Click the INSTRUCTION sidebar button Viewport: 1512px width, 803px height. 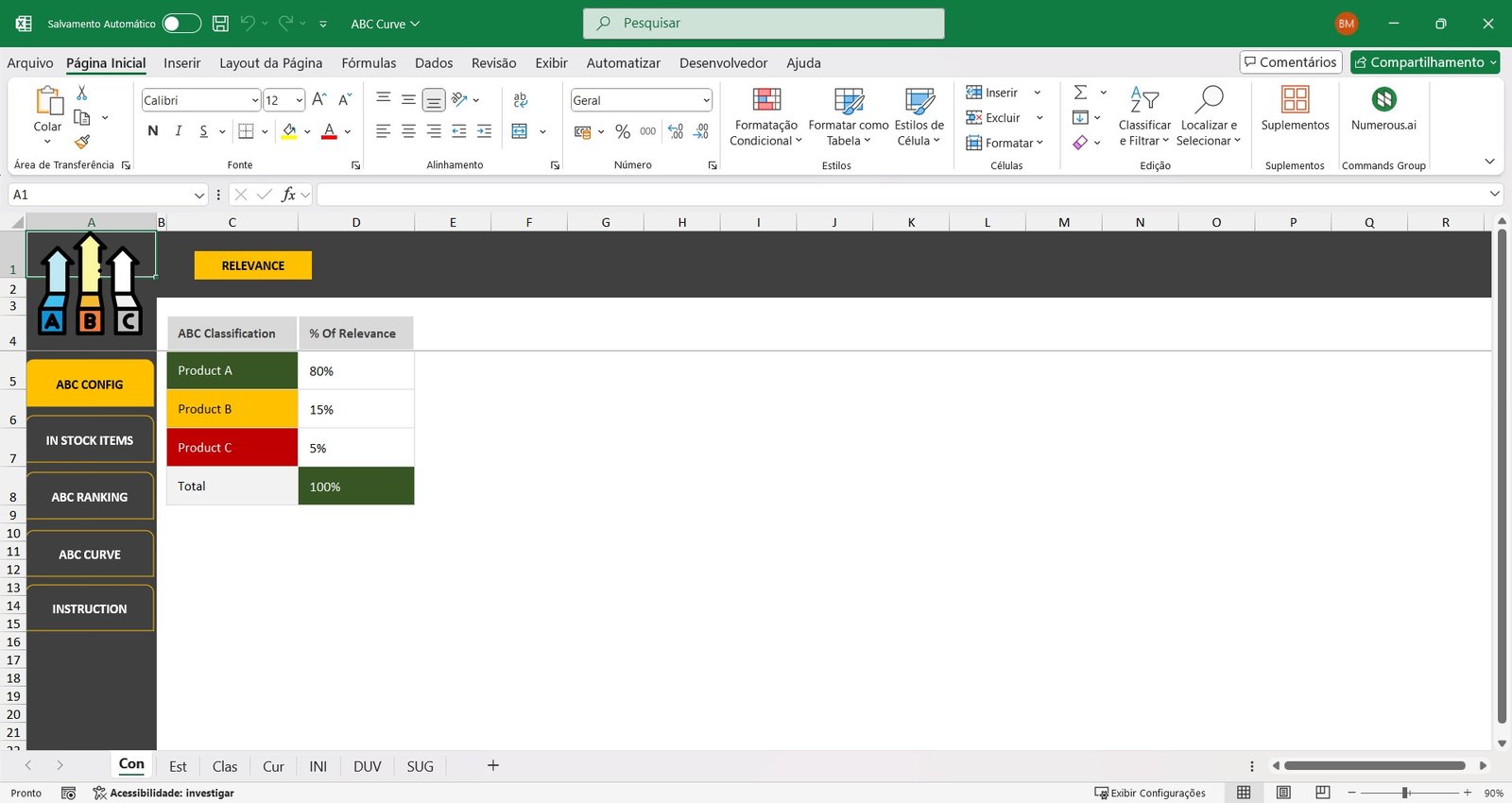point(90,609)
